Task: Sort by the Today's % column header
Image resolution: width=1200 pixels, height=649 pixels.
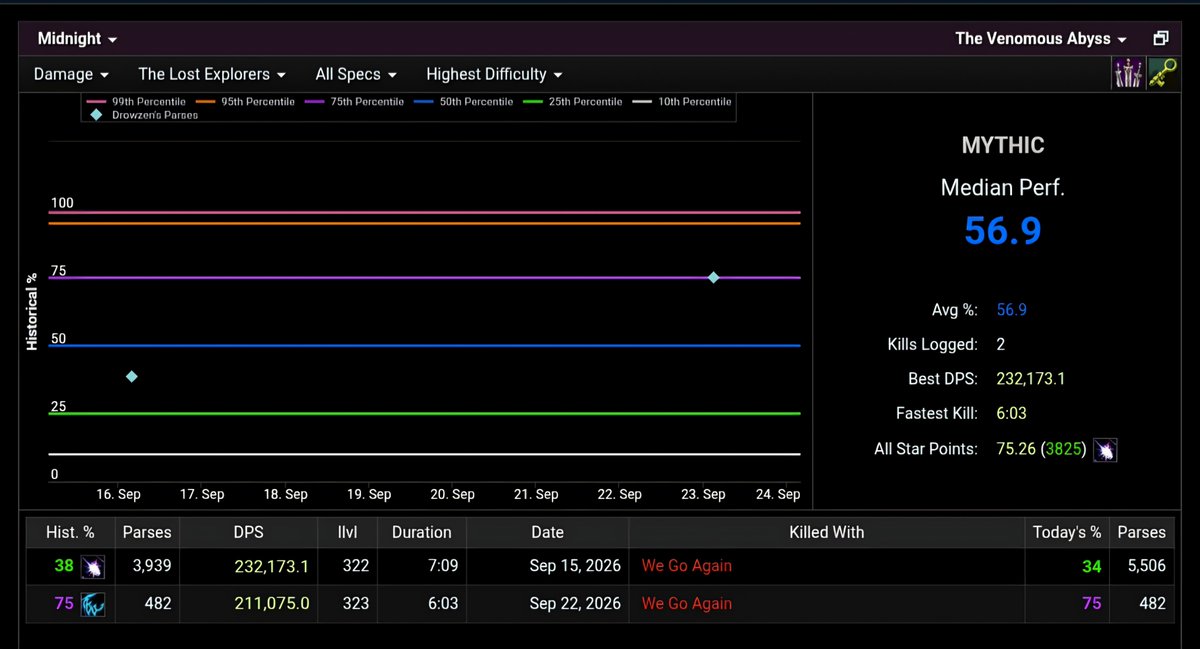Action: tap(1066, 532)
